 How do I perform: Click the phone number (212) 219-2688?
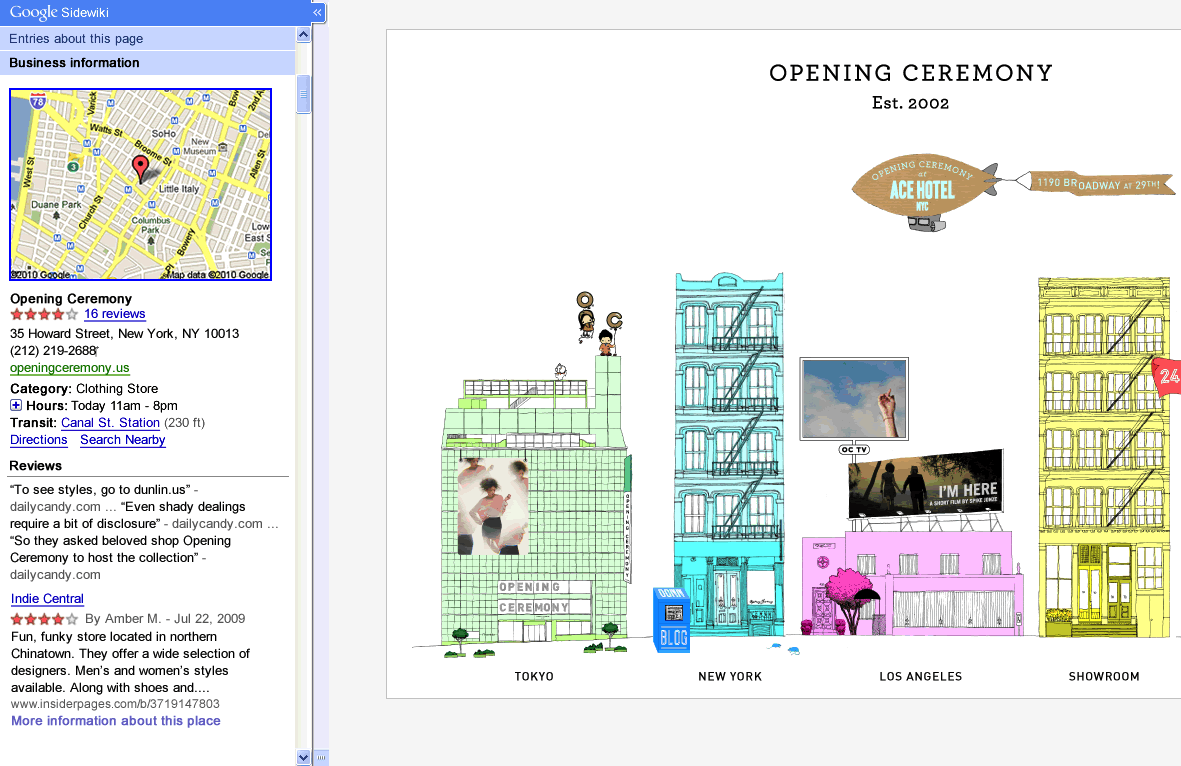tap(53, 350)
